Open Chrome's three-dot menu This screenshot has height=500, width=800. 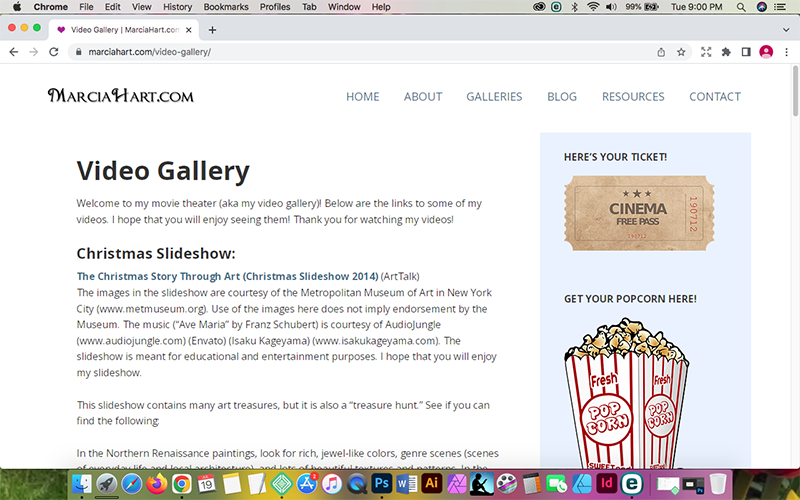pyautogui.click(x=787, y=52)
